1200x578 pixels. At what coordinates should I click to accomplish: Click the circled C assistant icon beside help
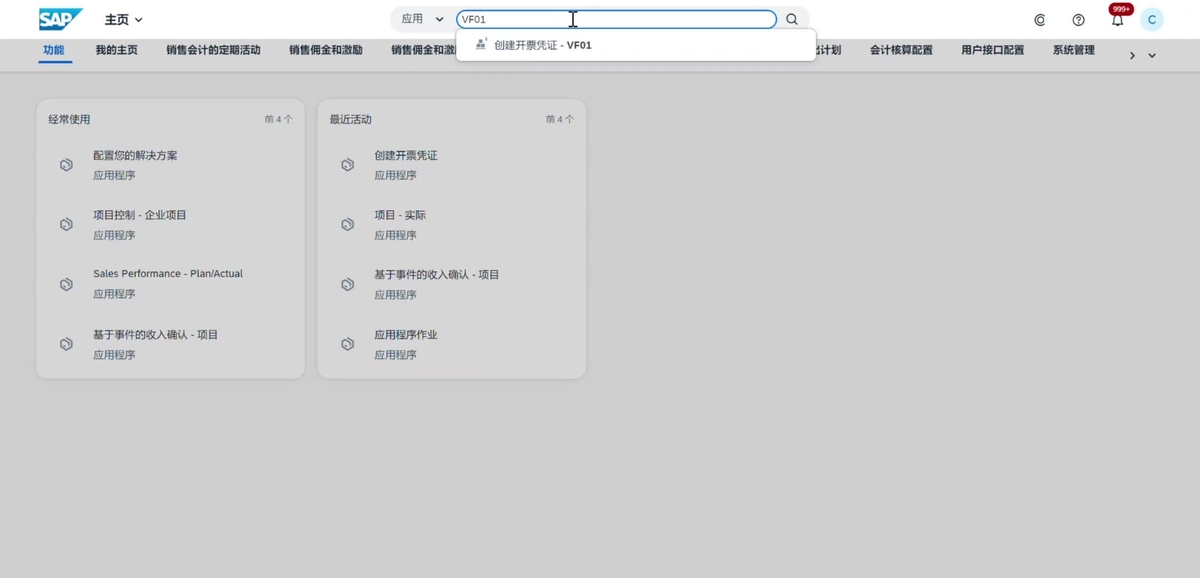click(1038, 19)
